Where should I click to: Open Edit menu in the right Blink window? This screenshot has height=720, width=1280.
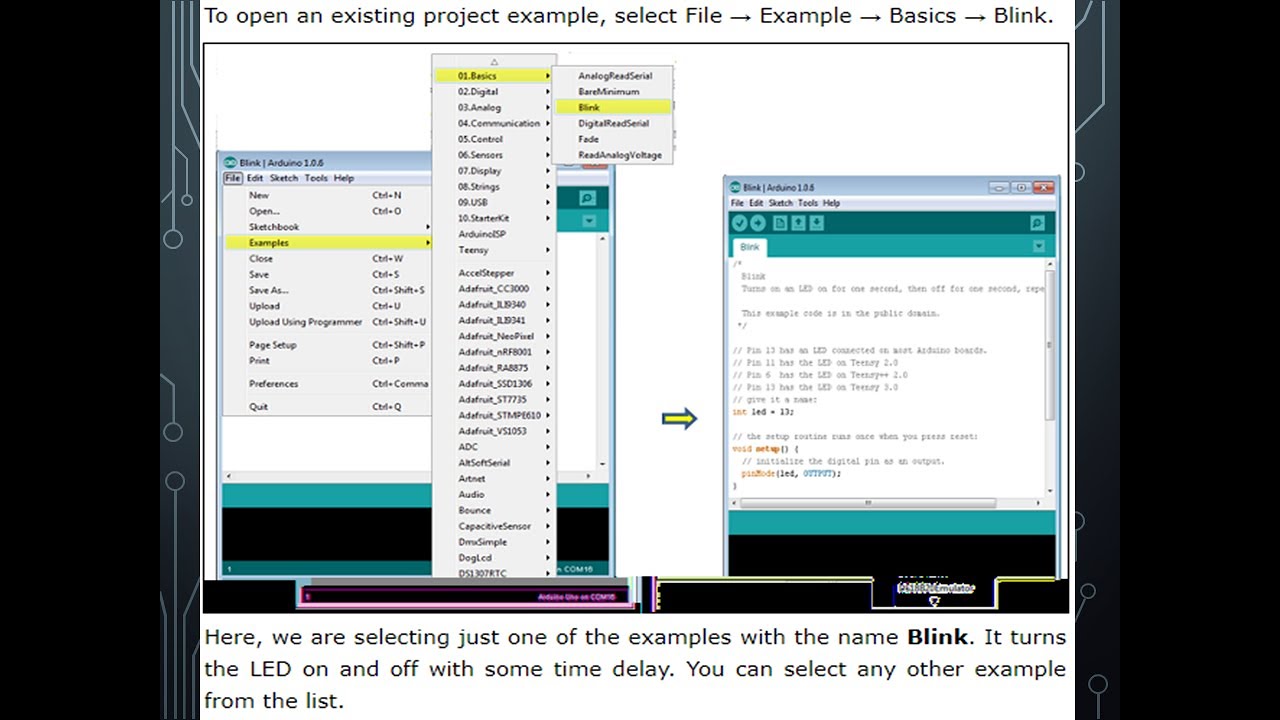tap(756, 203)
